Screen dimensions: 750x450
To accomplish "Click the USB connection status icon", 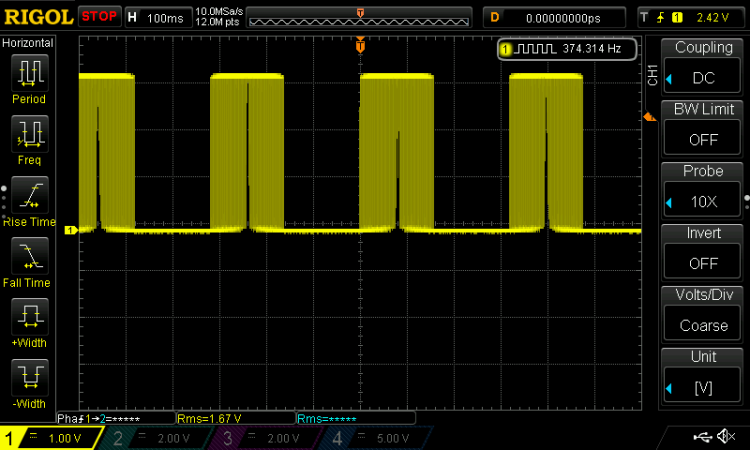I will click(x=702, y=436).
